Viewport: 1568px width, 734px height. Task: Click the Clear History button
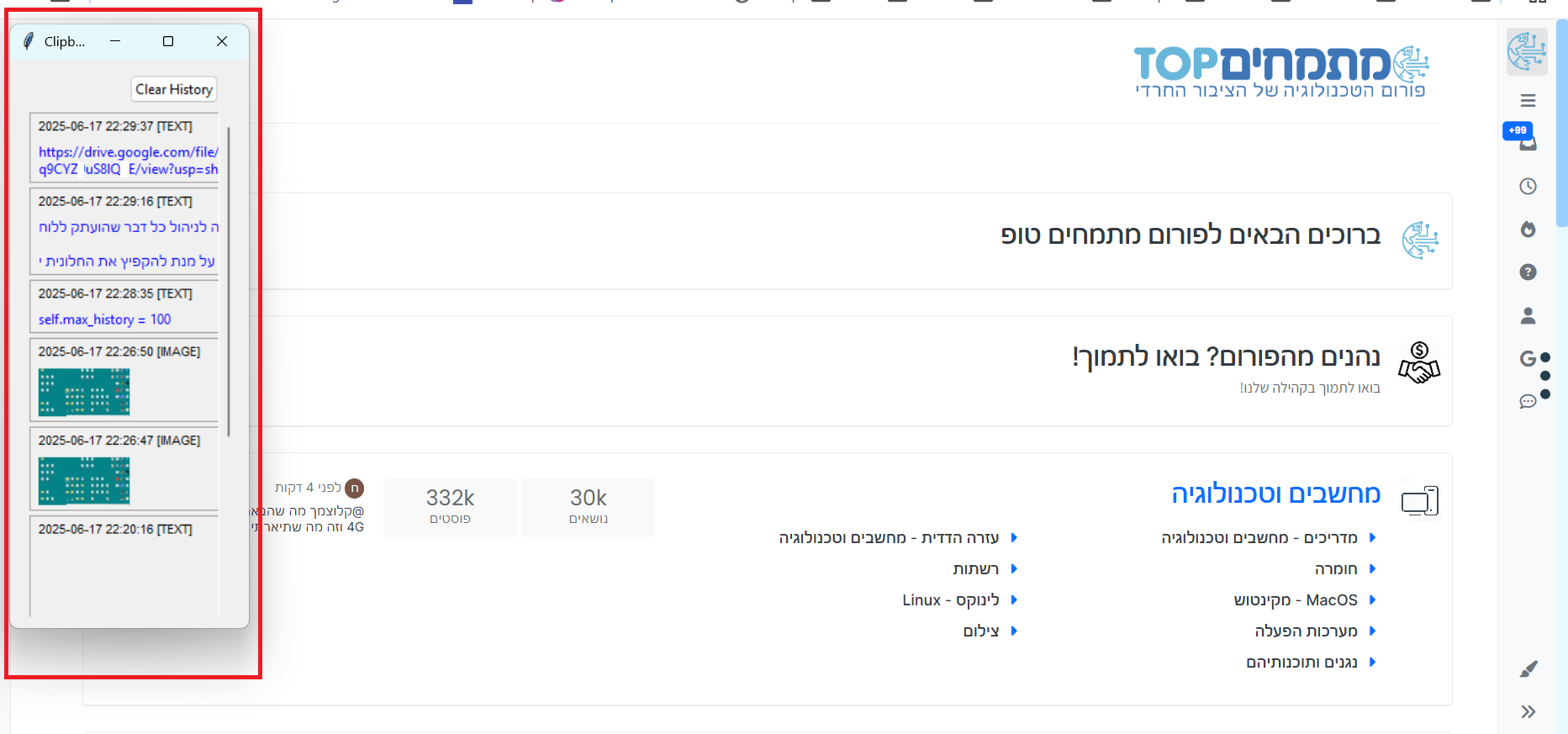click(x=174, y=89)
